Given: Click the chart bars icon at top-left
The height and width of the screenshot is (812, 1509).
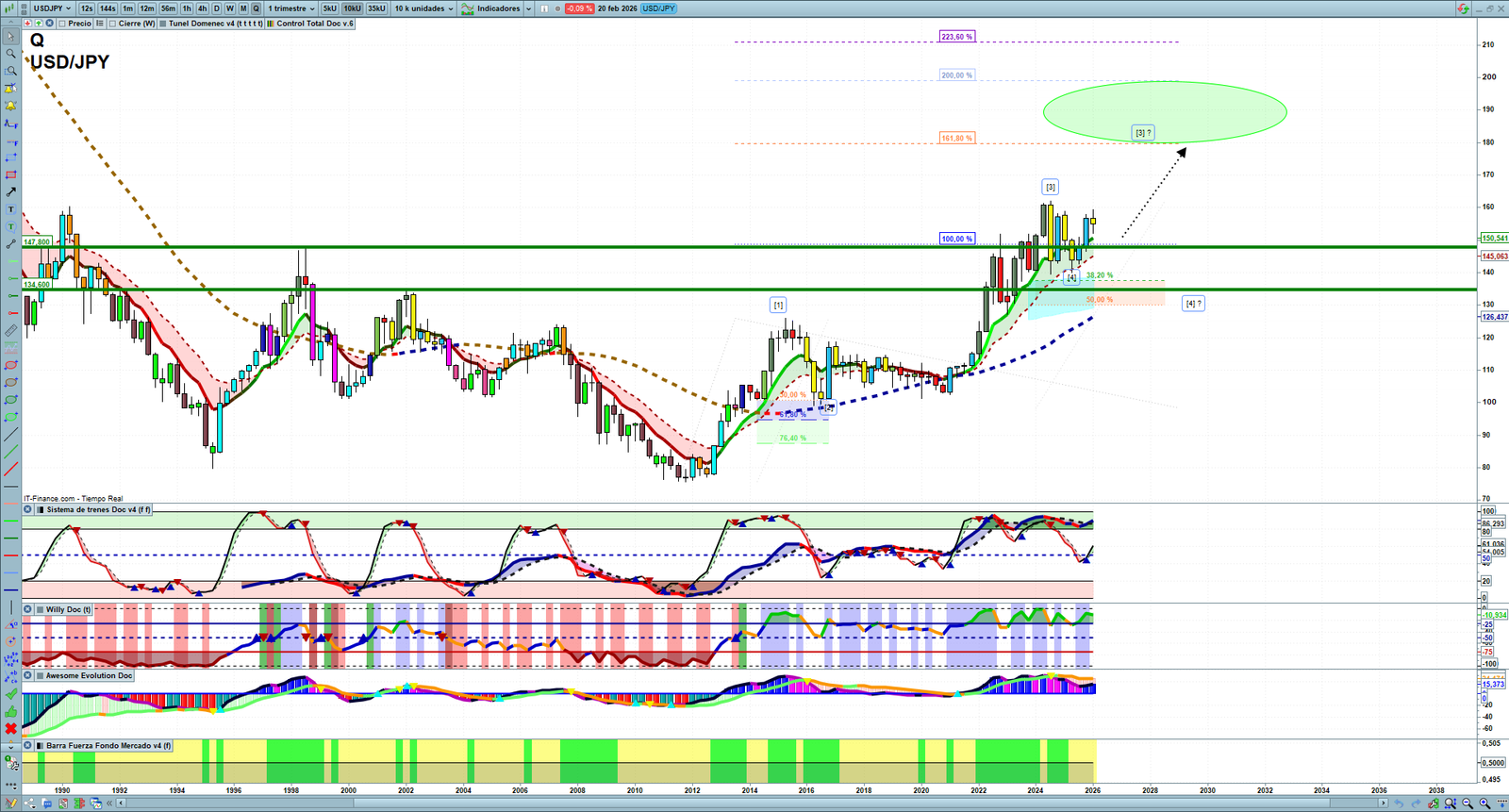Looking at the screenshot, I should (x=11, y=8).
